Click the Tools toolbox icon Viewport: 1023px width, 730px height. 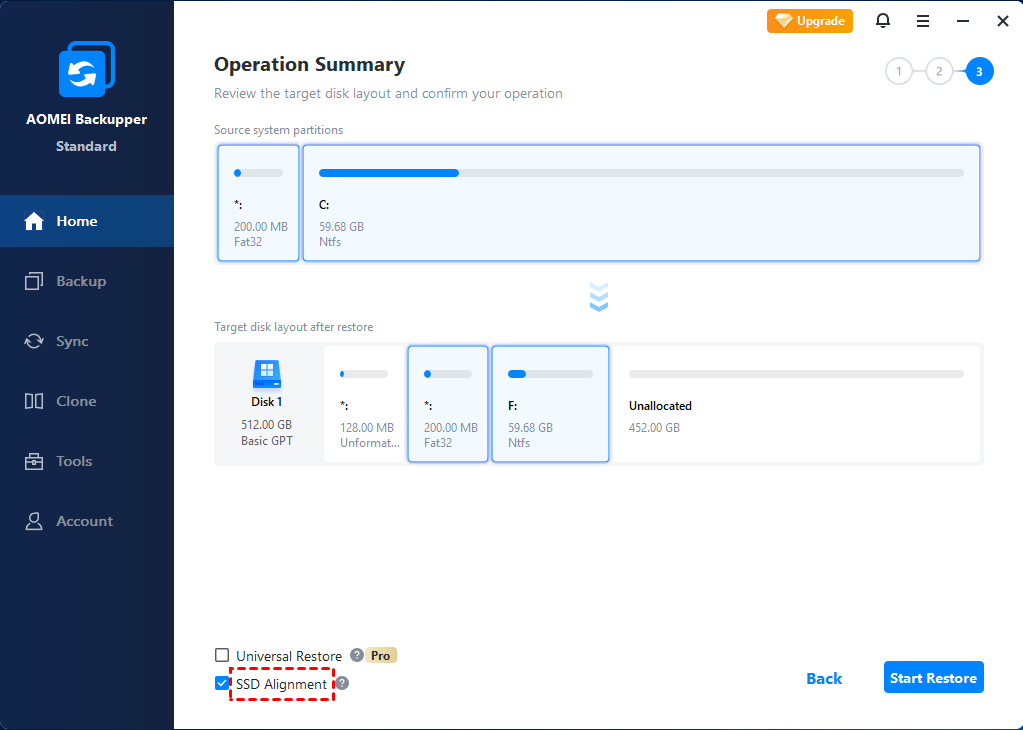[x=34, y=461]
